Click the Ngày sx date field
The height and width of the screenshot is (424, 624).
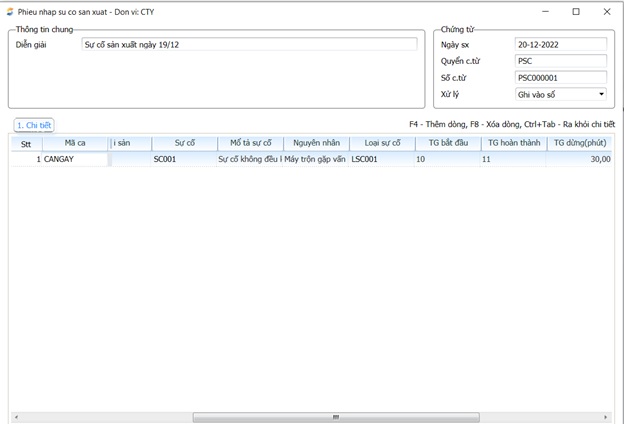click(560, 44)
